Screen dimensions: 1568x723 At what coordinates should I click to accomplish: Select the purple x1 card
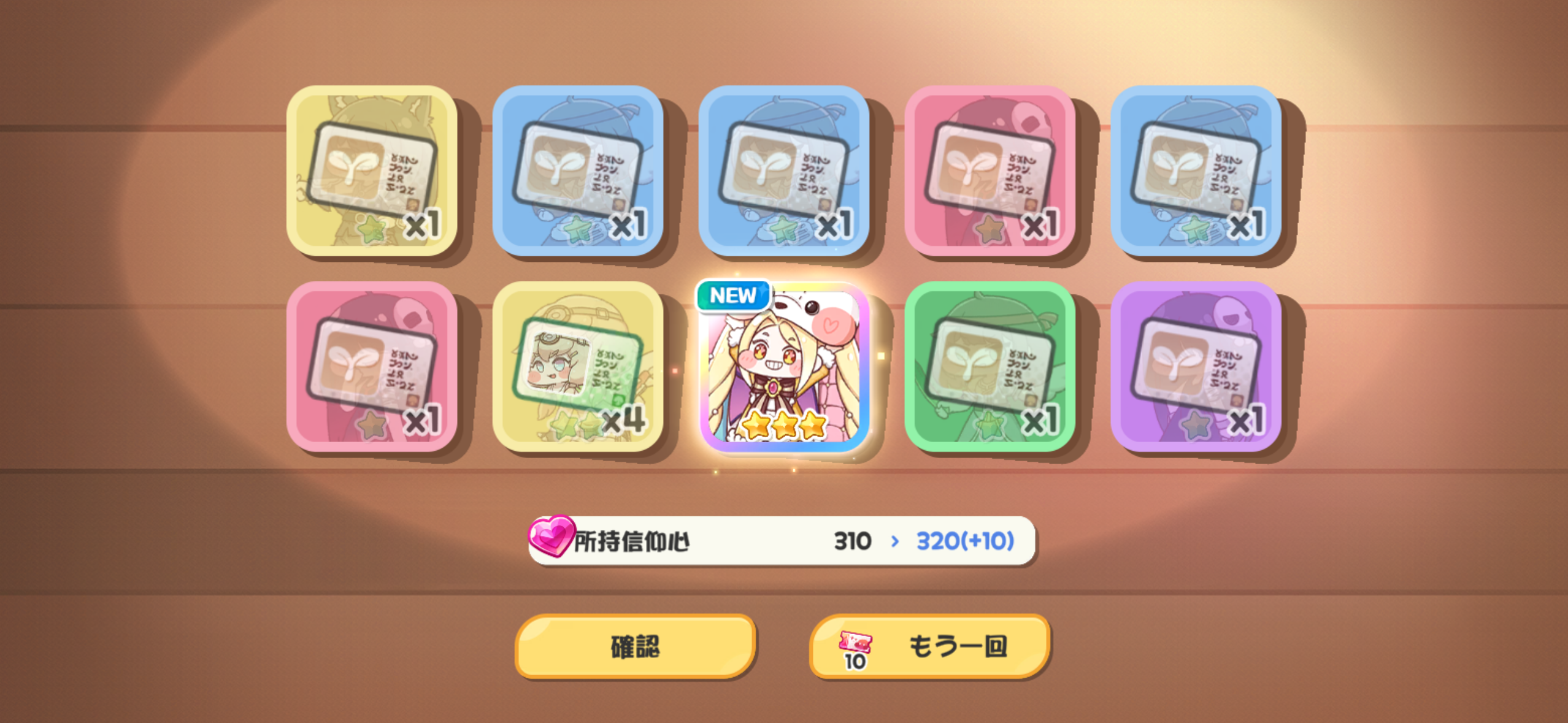coord(1196,367)
